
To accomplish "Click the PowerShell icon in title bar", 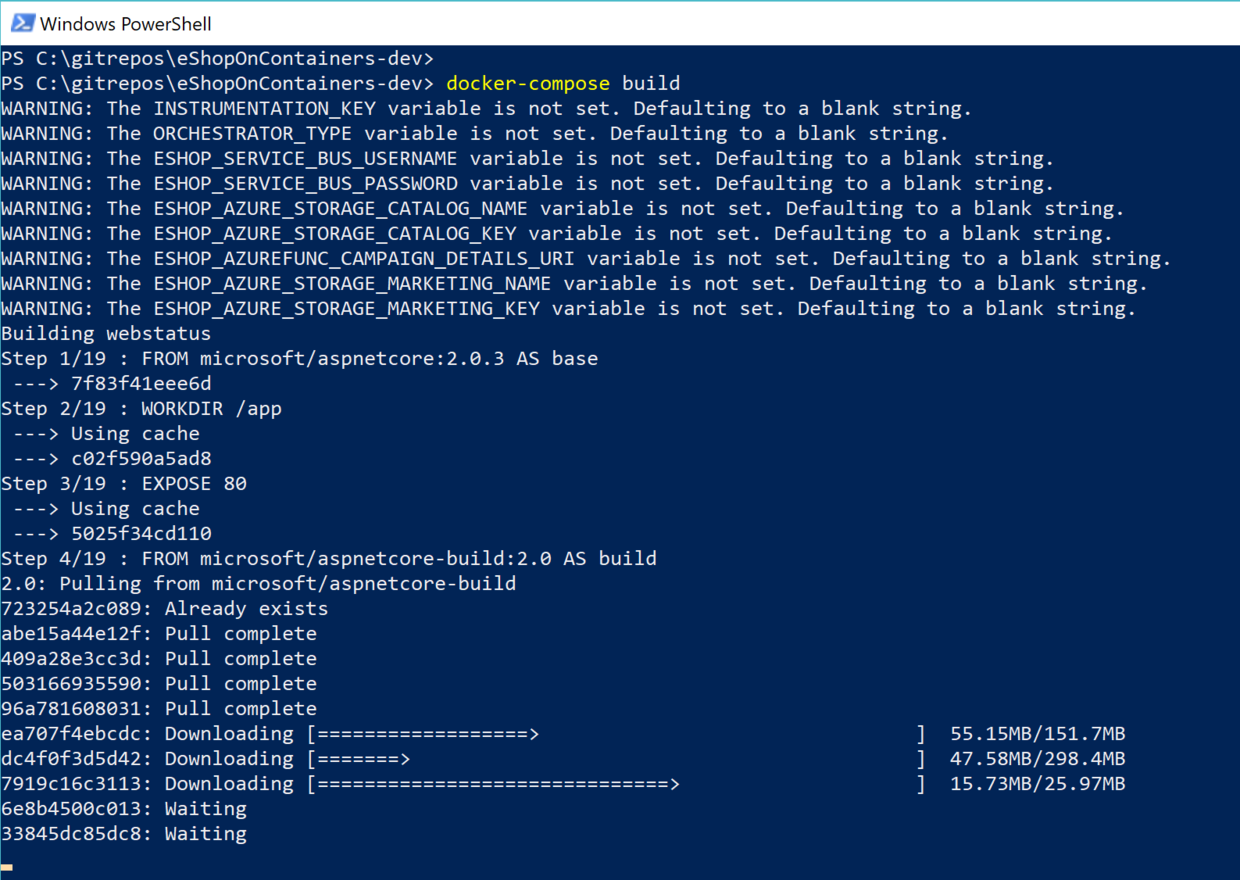I will (22, 23).
